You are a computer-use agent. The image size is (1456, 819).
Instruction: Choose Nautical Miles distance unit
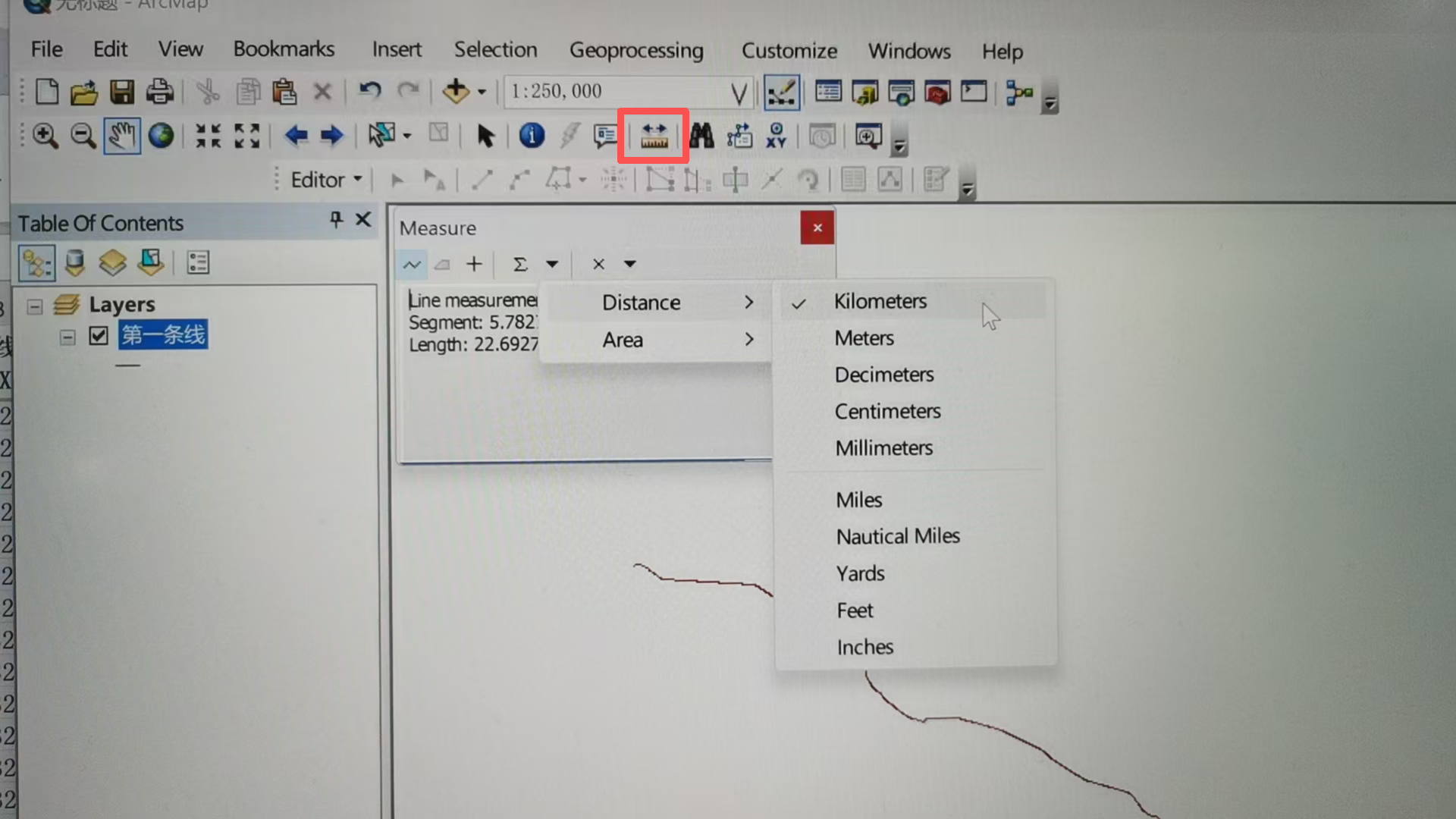[x=898, y=536]
